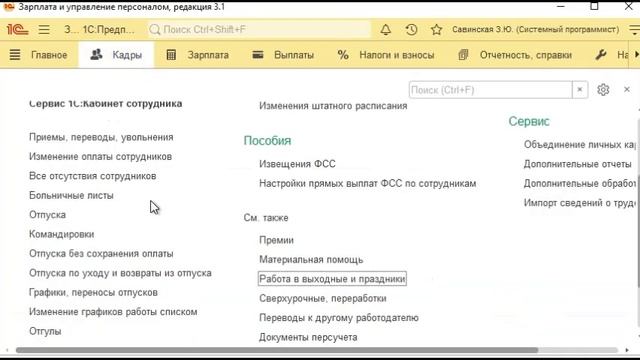Open Материальная помощь
The height and width of the screenshot is (360, 640).
coord(311,260)
